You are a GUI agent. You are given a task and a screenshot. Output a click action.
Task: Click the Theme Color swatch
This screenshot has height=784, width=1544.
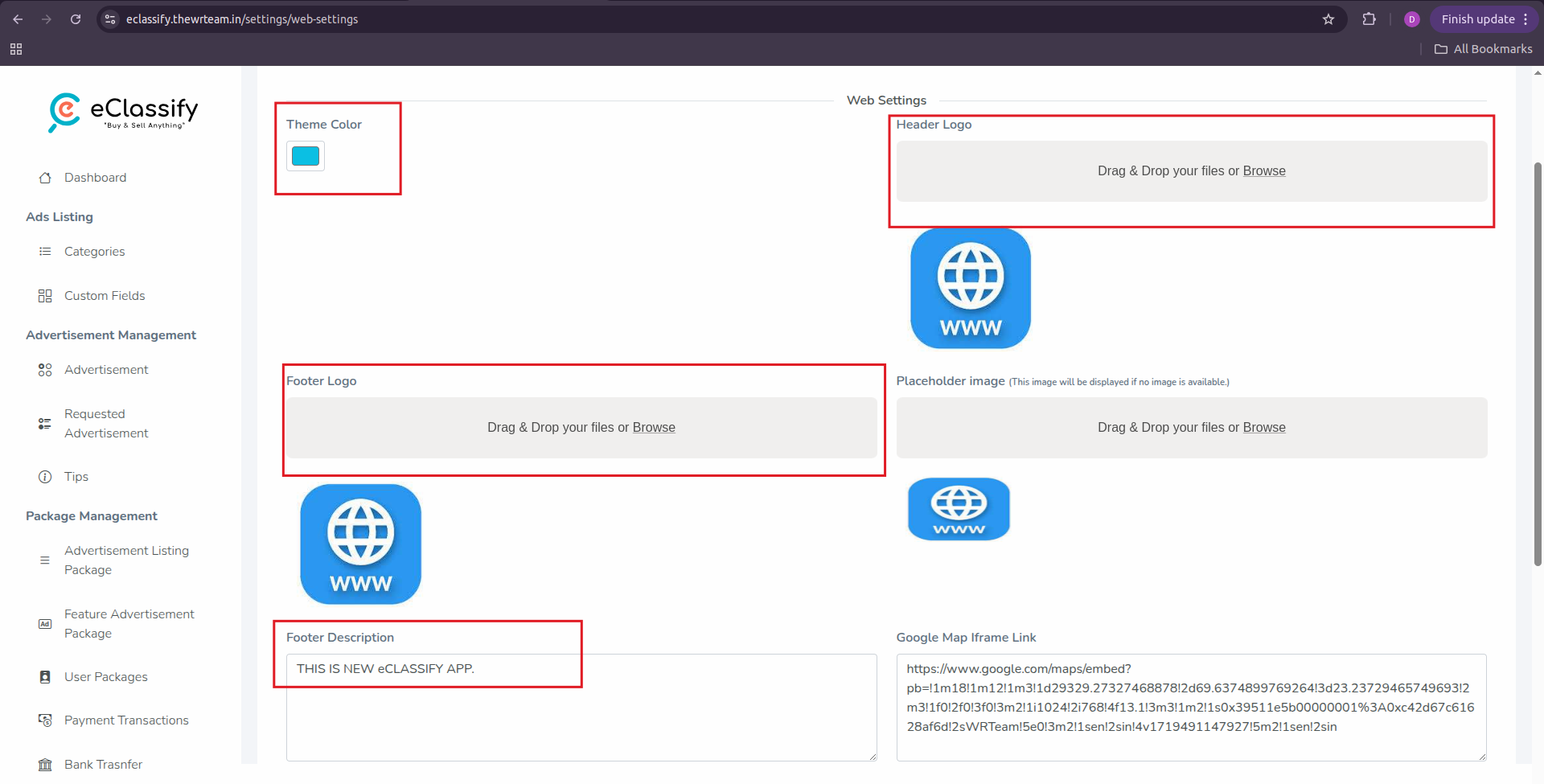click(x=305, y=155)
